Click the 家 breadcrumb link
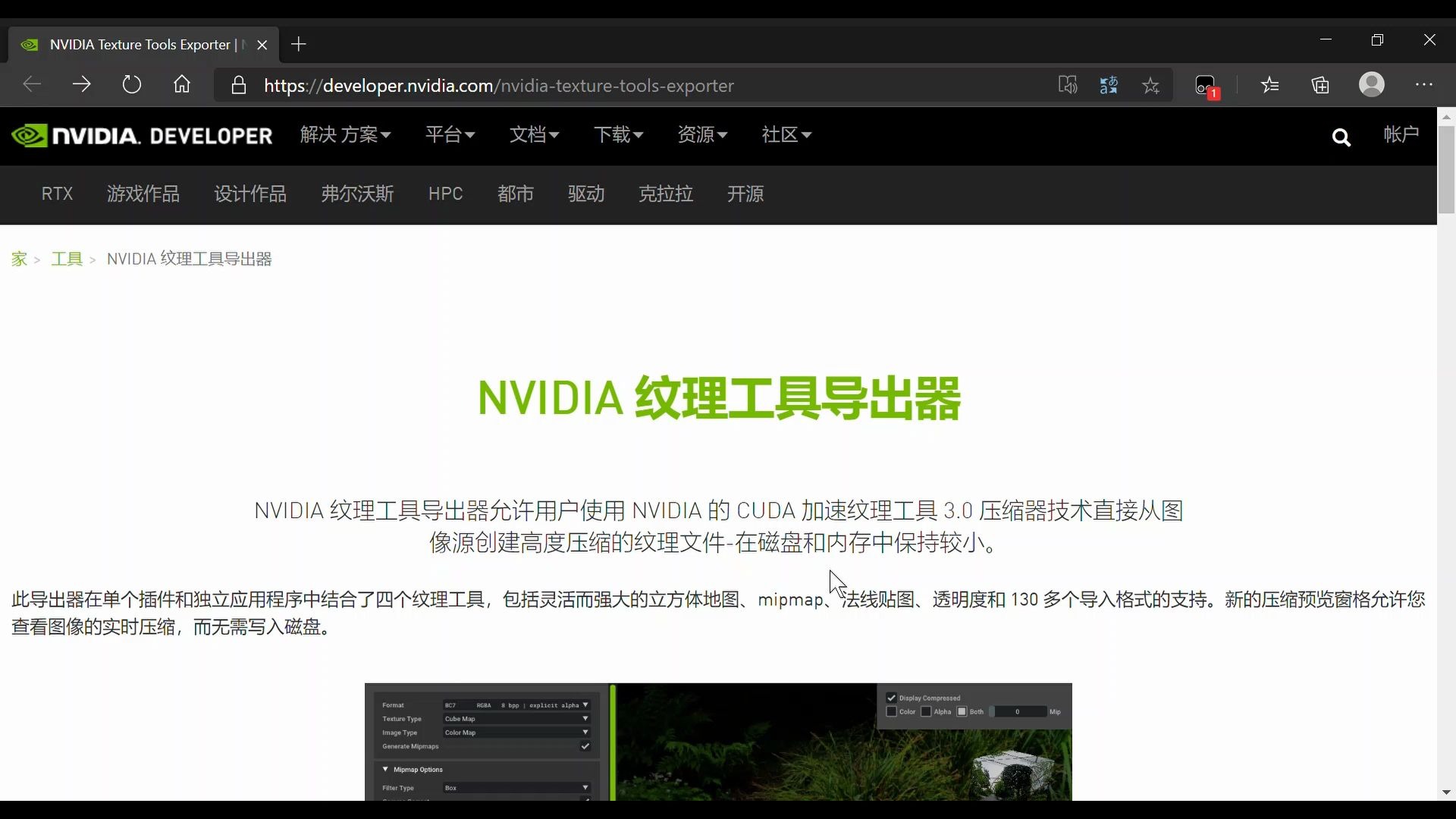Viewport: 1456px width, 819px height. (x=19, y=259)
